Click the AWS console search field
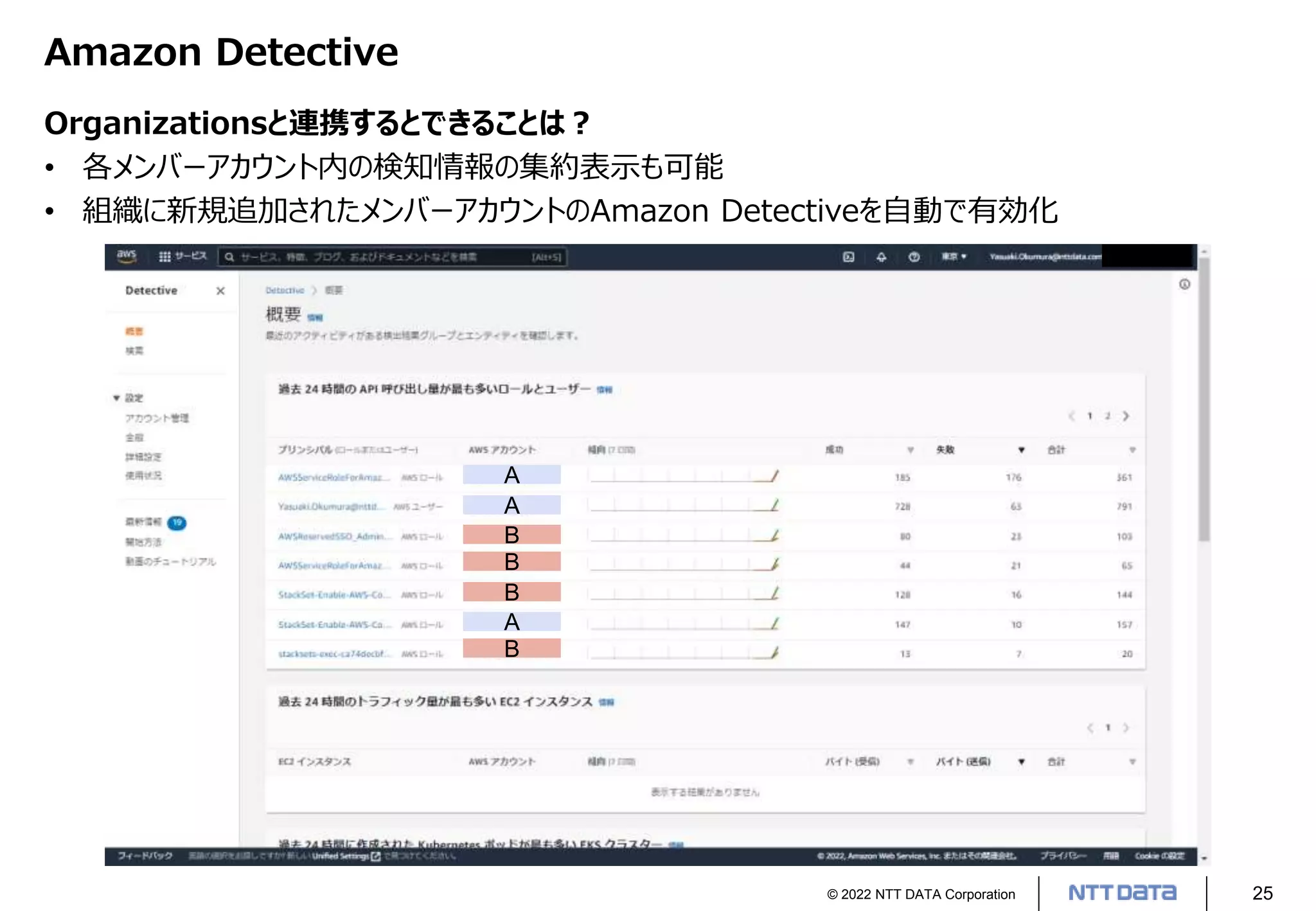The width and height of the screenshot is (1316, 911). coord(393,257)
